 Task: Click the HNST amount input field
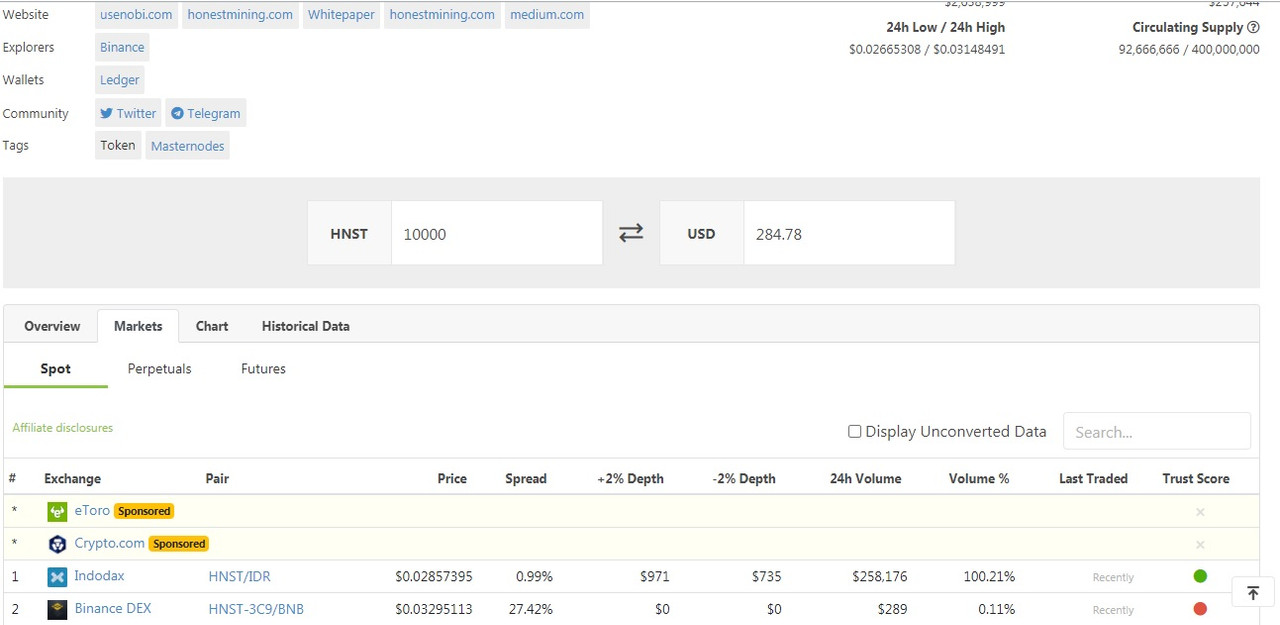[x=496, y=234]
